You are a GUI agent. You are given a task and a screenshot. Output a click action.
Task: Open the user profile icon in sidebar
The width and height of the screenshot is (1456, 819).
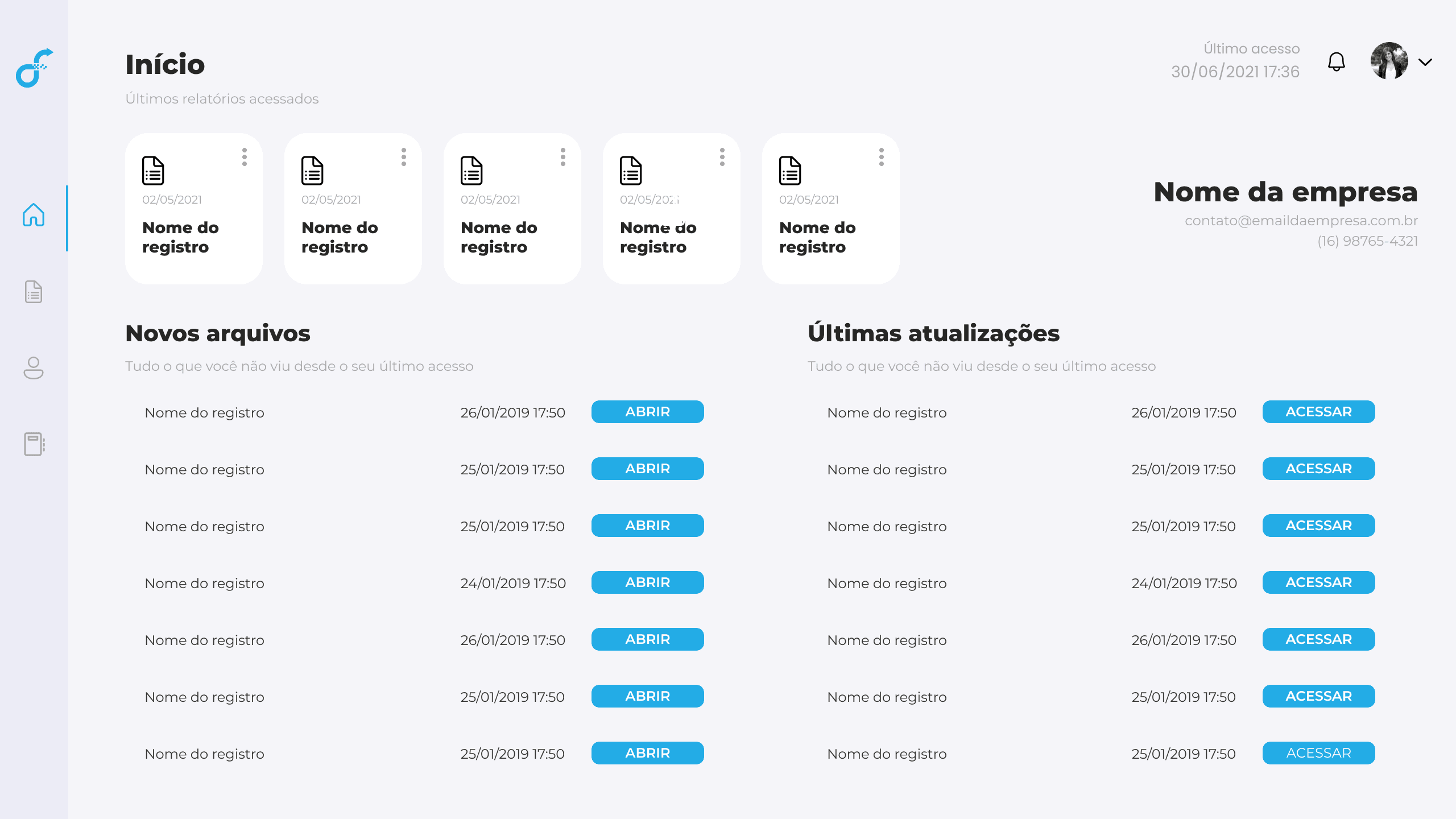pyautogui.click(x=34, y=369)
